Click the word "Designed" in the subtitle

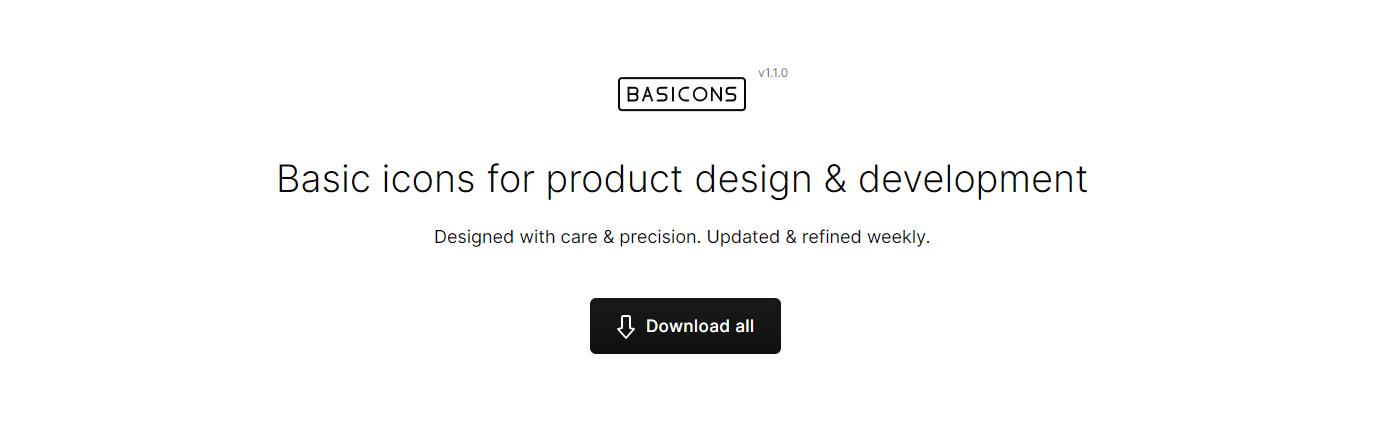473,237
